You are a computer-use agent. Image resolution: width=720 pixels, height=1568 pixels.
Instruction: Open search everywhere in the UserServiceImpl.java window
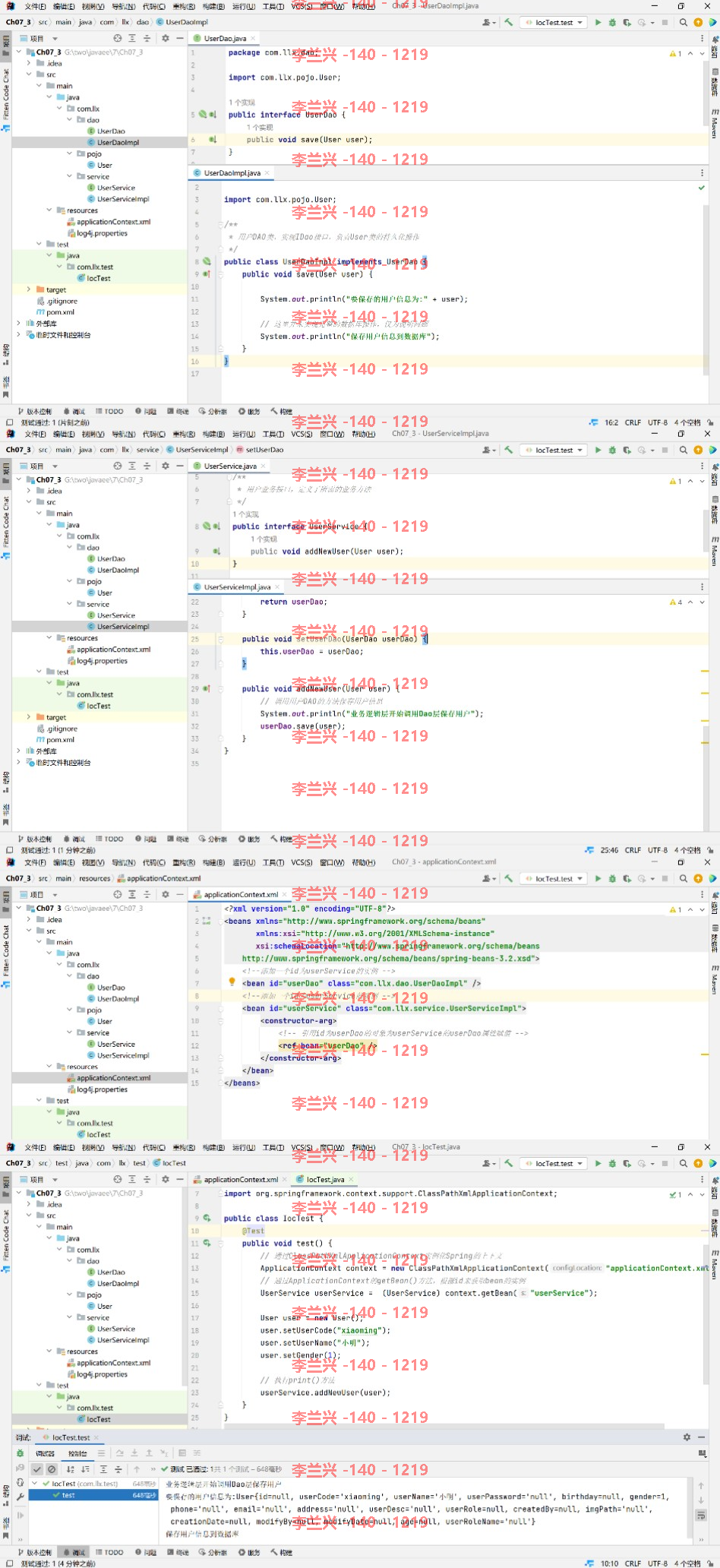(684, 450)
